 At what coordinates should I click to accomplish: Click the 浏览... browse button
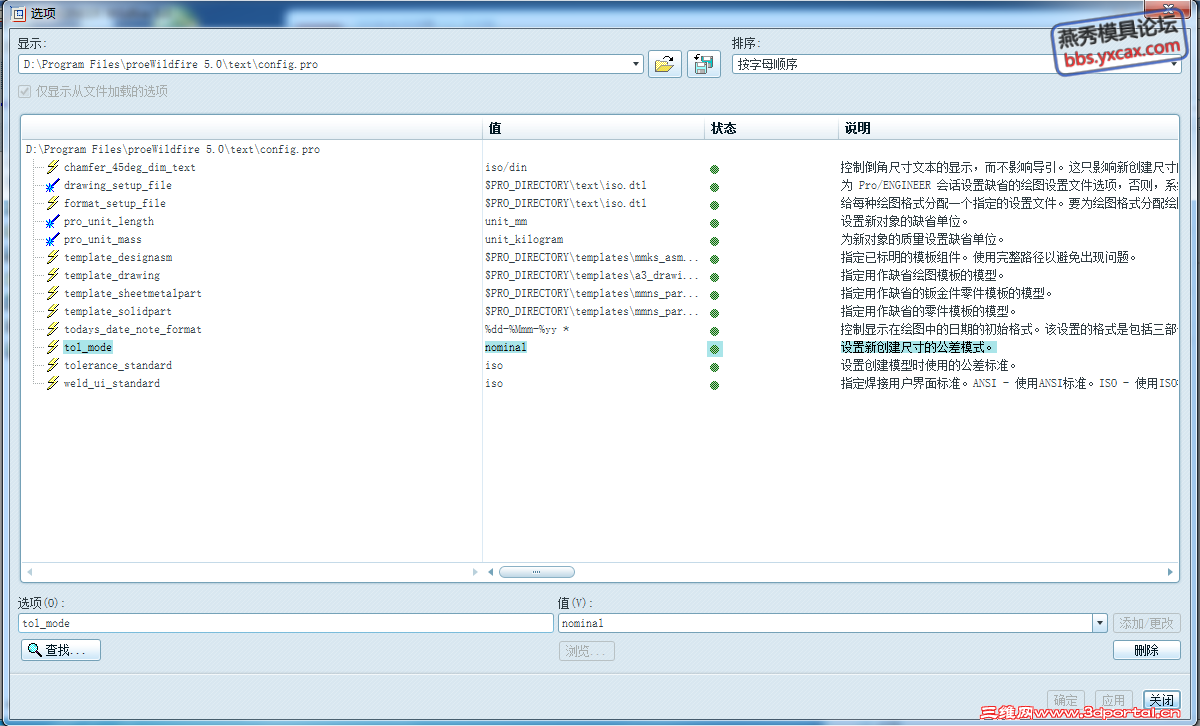pyautogui.click(x=587, y=651)
